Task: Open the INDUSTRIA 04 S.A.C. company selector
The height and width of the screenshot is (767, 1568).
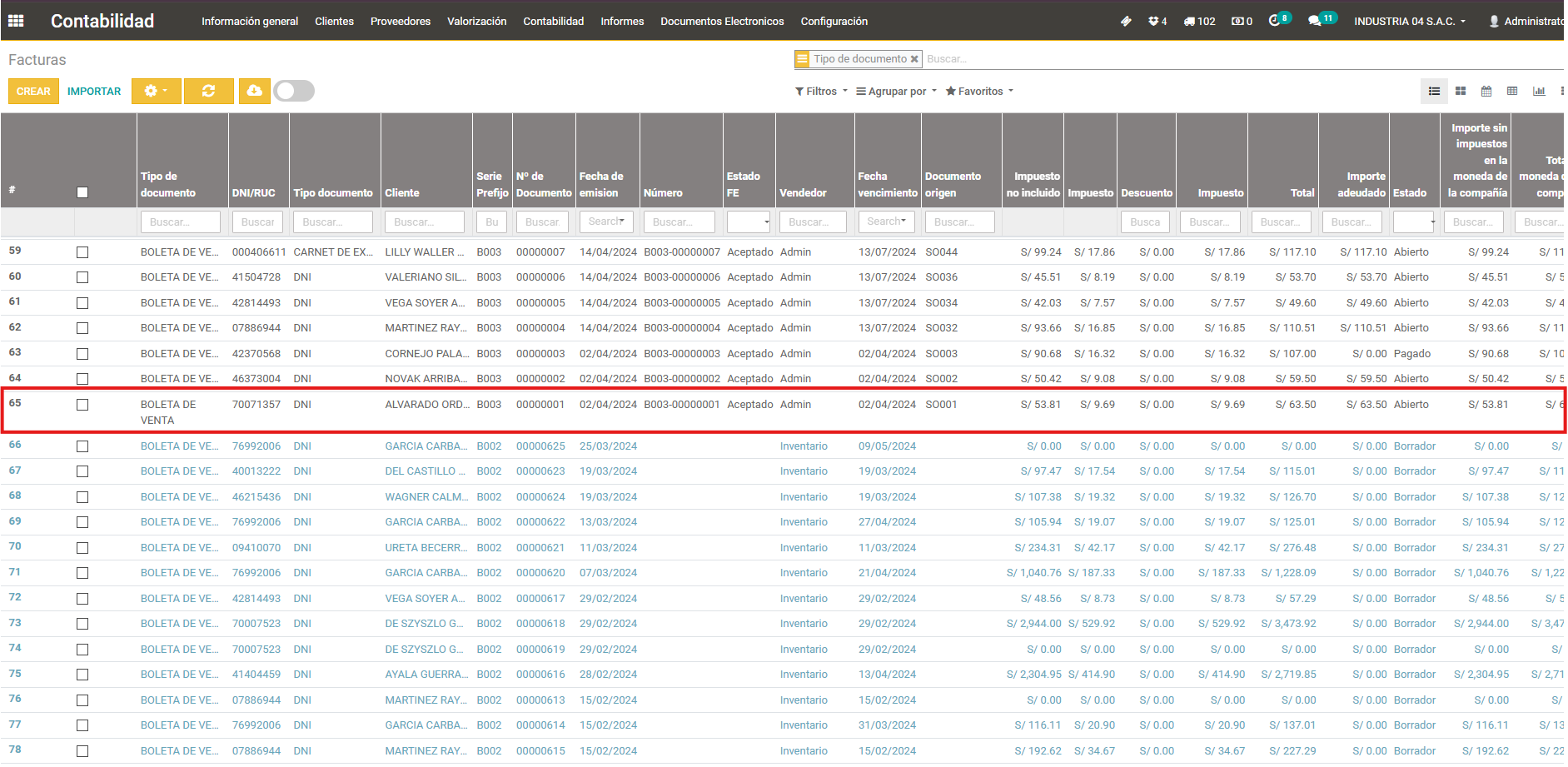Action: click(1409, 21)
